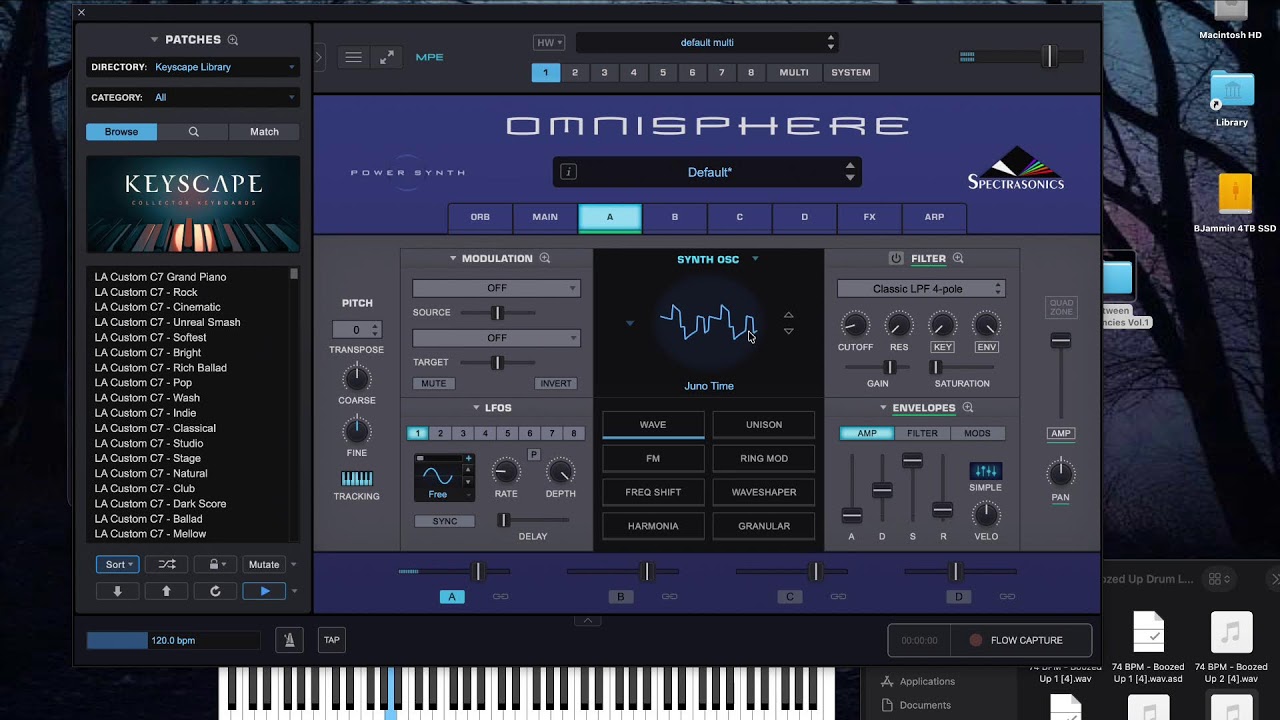The width and height of the screenshot is (1280, 720).
Task: Switch to the FX tab
Action: (869, 217)
